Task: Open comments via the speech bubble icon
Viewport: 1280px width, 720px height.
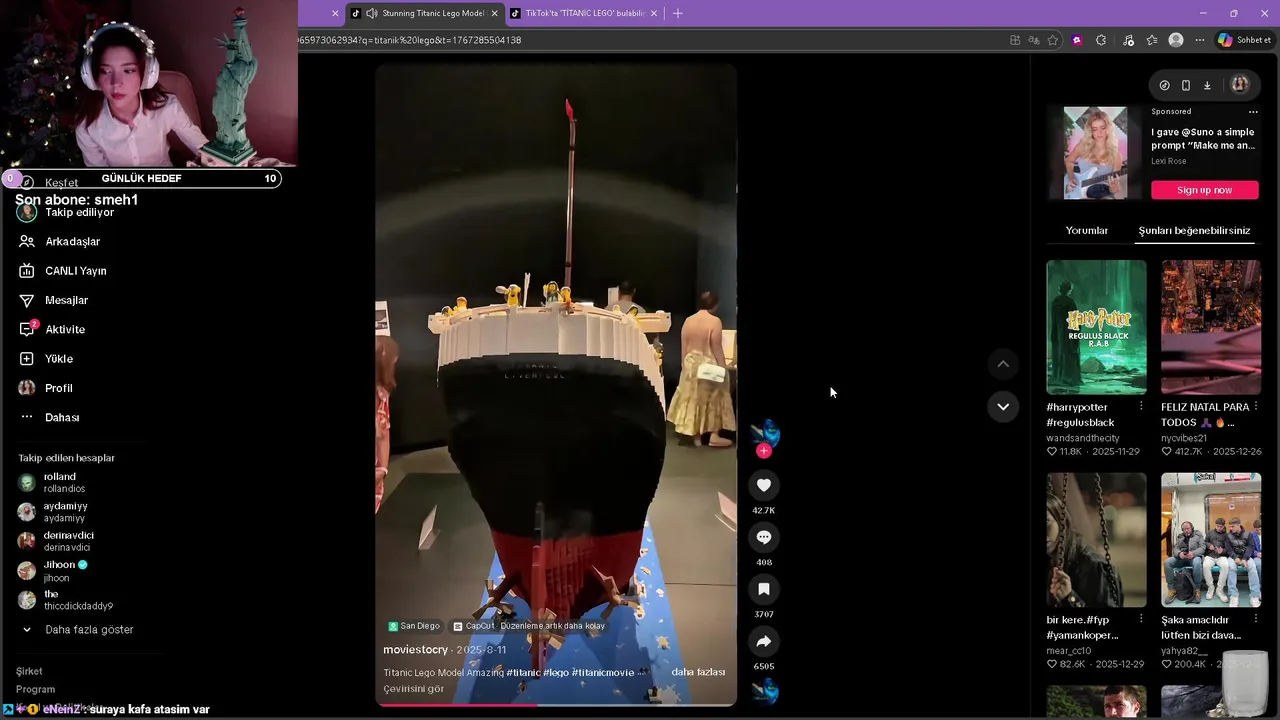Action: [x=764, y=537]
